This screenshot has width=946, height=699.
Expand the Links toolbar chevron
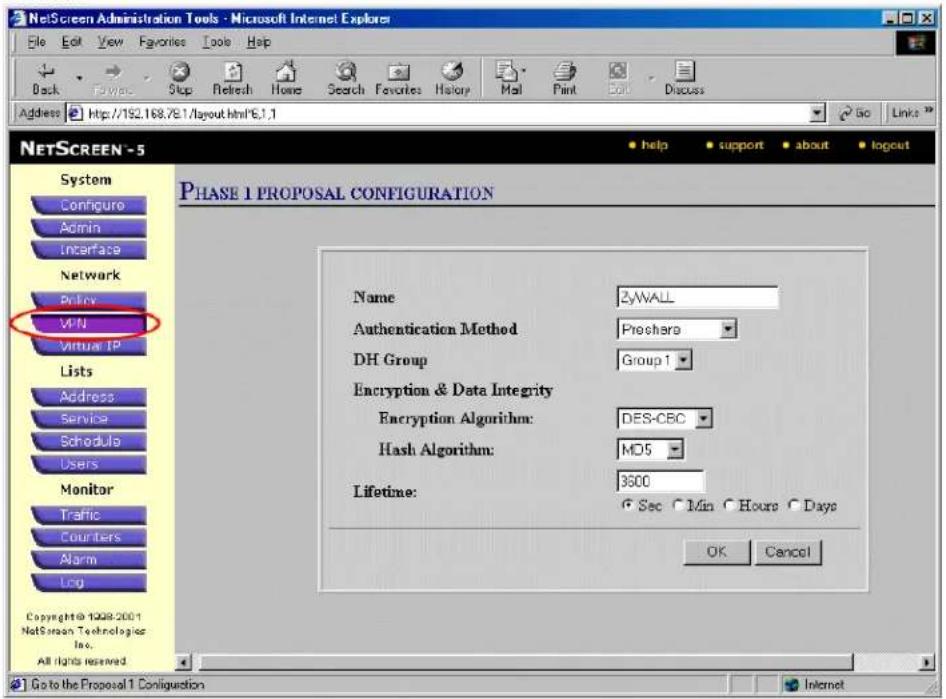point(929,110)
